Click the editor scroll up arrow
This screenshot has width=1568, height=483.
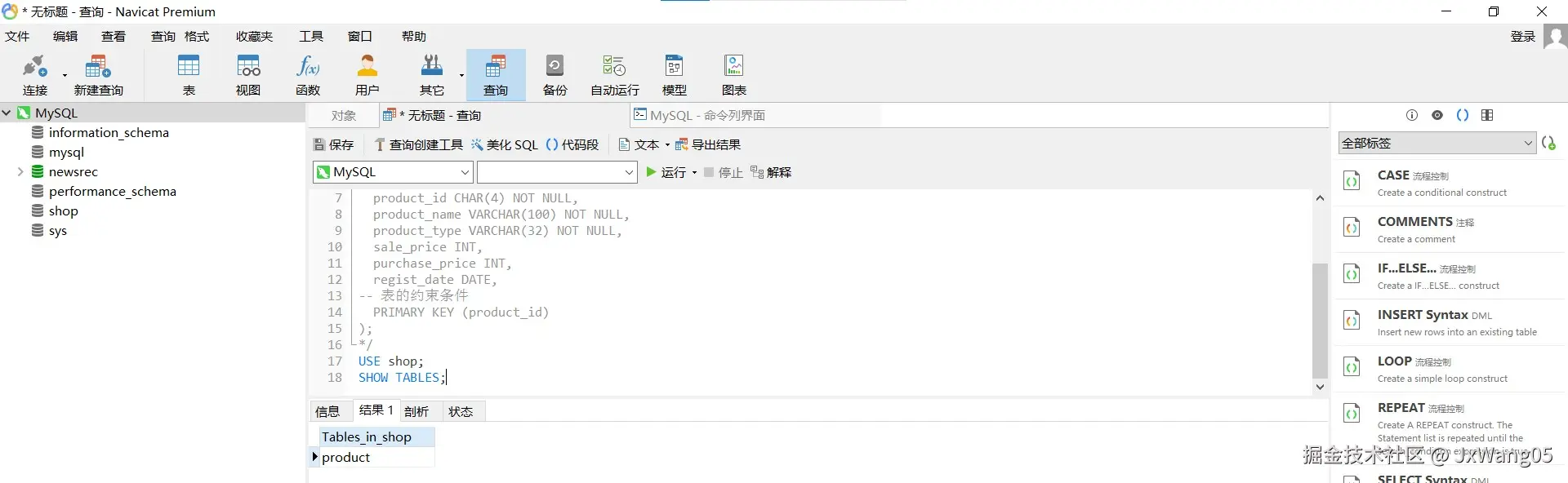click(x=1320, y=198)
